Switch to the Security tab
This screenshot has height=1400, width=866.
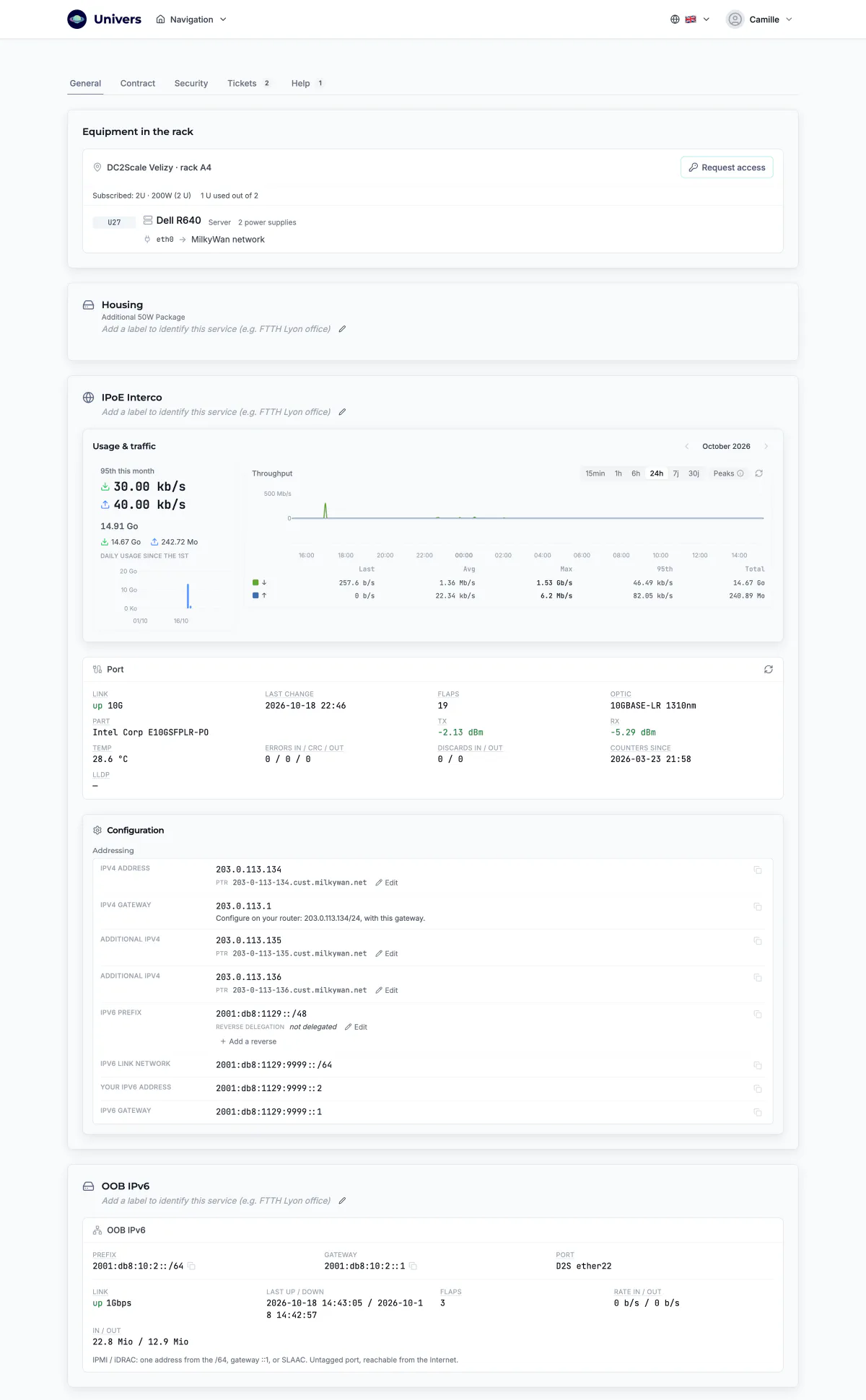(191, 84)
